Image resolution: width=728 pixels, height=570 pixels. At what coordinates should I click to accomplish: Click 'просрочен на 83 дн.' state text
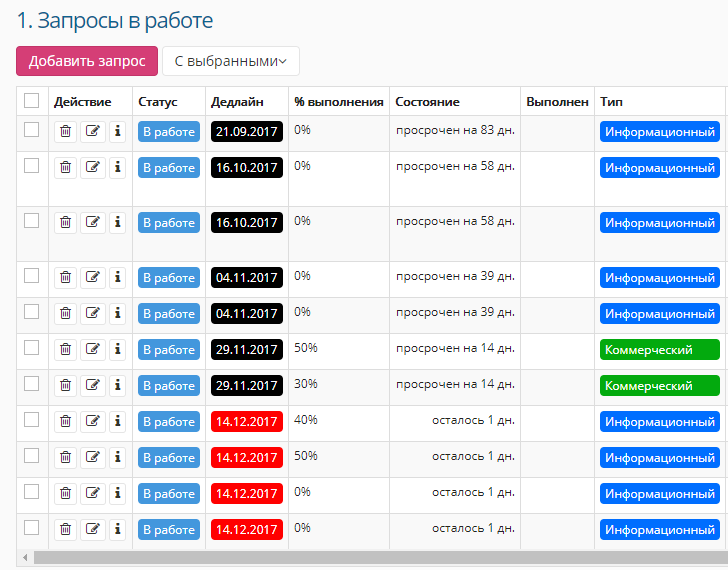[x=455, y=130]
